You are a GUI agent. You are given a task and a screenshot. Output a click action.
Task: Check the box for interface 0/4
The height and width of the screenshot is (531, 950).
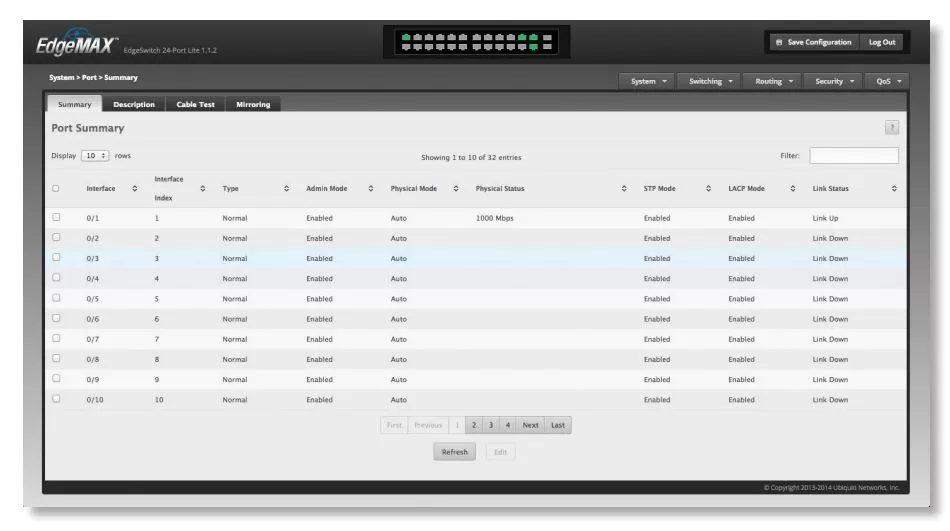click(x=56, y=278)
